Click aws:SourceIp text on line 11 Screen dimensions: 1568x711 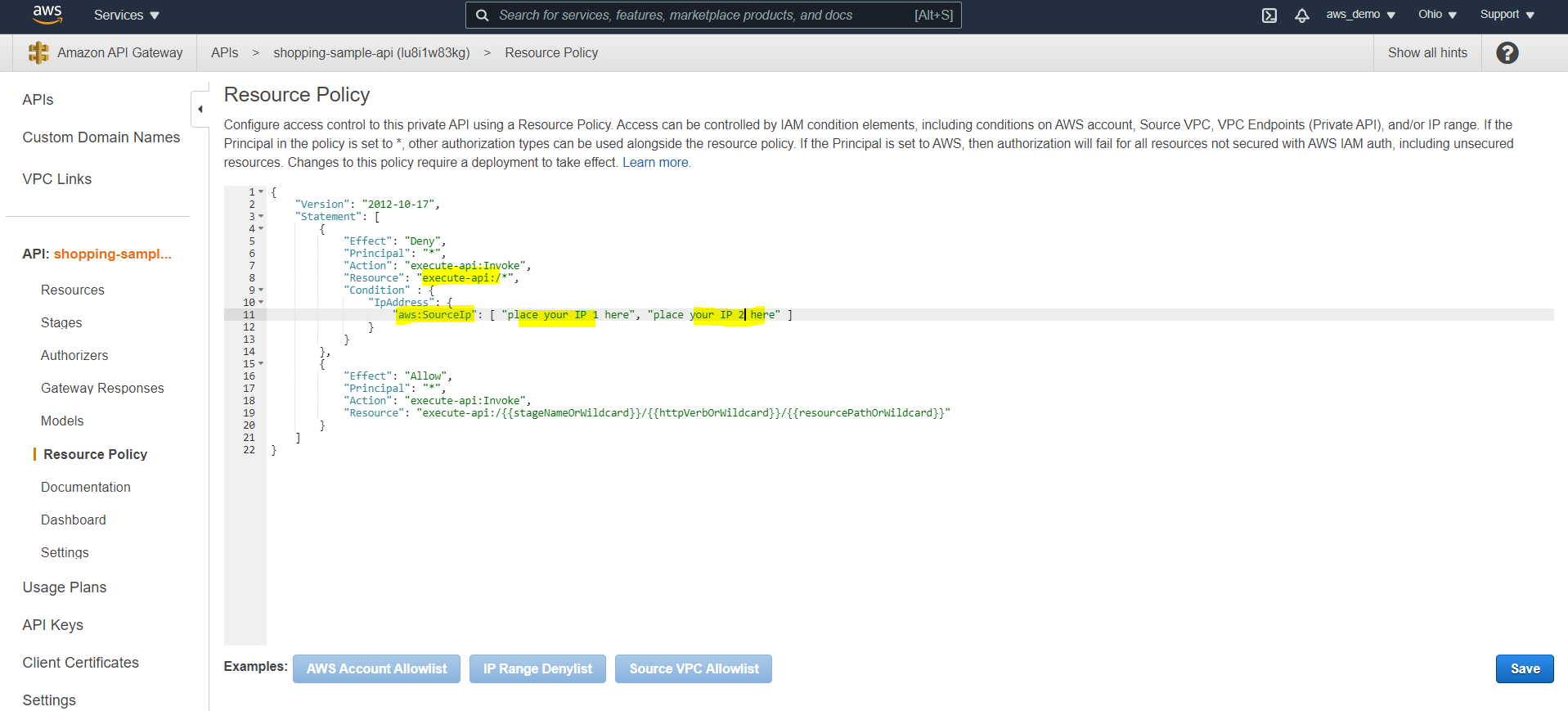click(434, 315)
